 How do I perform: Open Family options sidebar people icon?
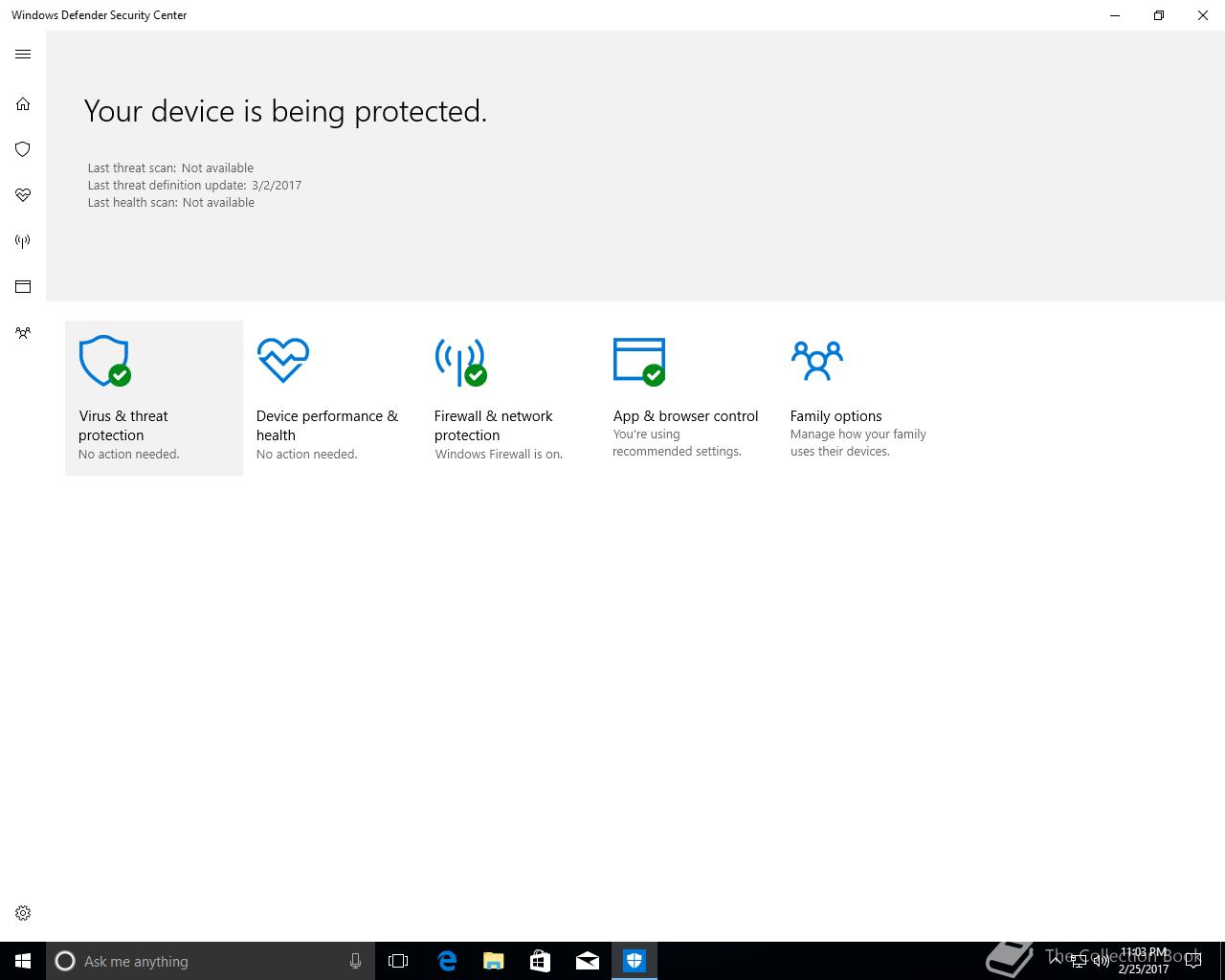pyautogui.click(x=23, y=333)
